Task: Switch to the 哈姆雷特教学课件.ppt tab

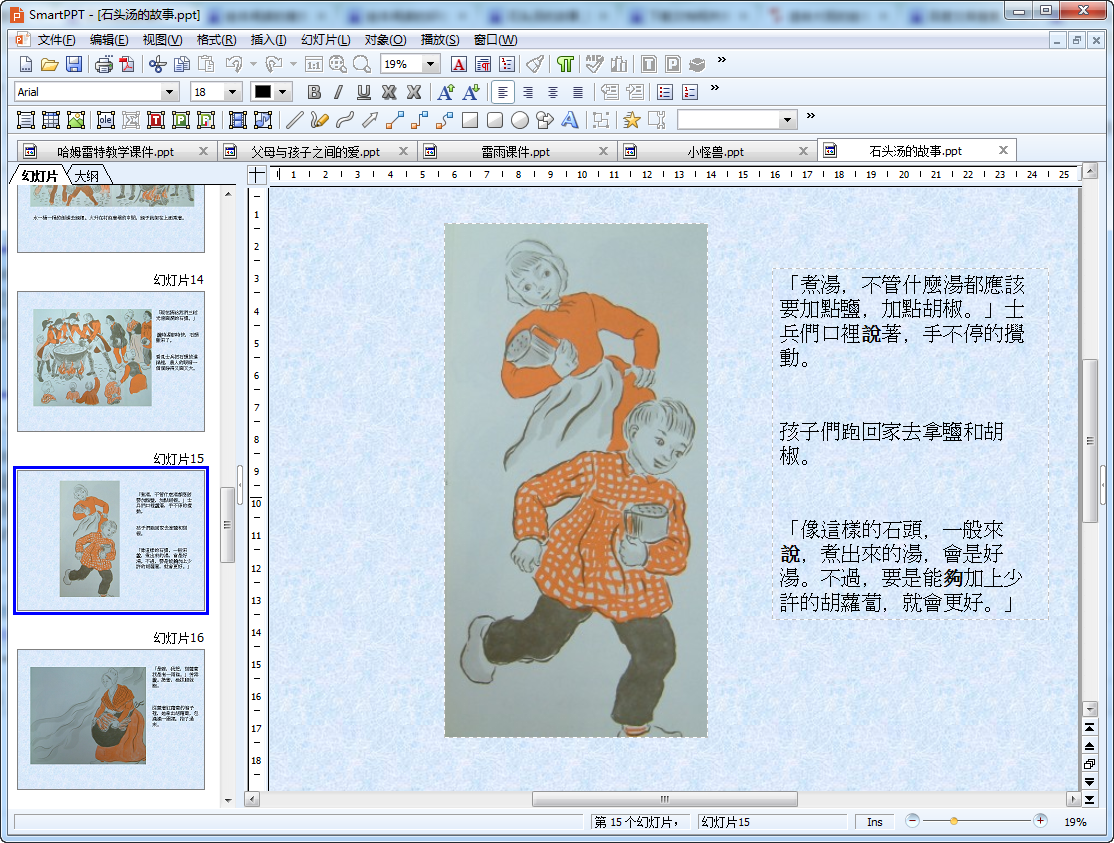Action: point(115,151)
